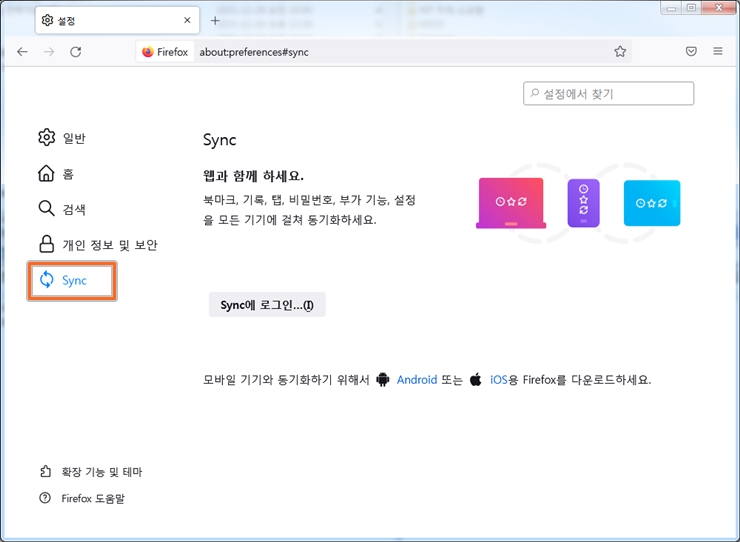Click the back navigation arrow

pyautogui.click(x=22, y=52)
